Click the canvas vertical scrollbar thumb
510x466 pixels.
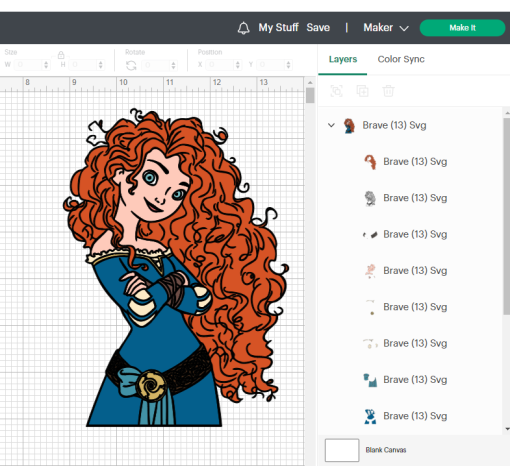(x=310, y=96)
